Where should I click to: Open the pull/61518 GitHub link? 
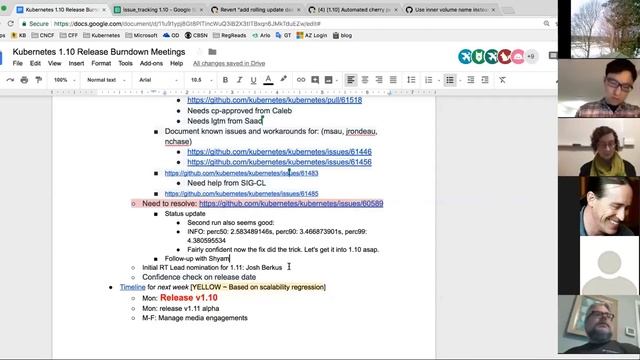tap(275, 100)
